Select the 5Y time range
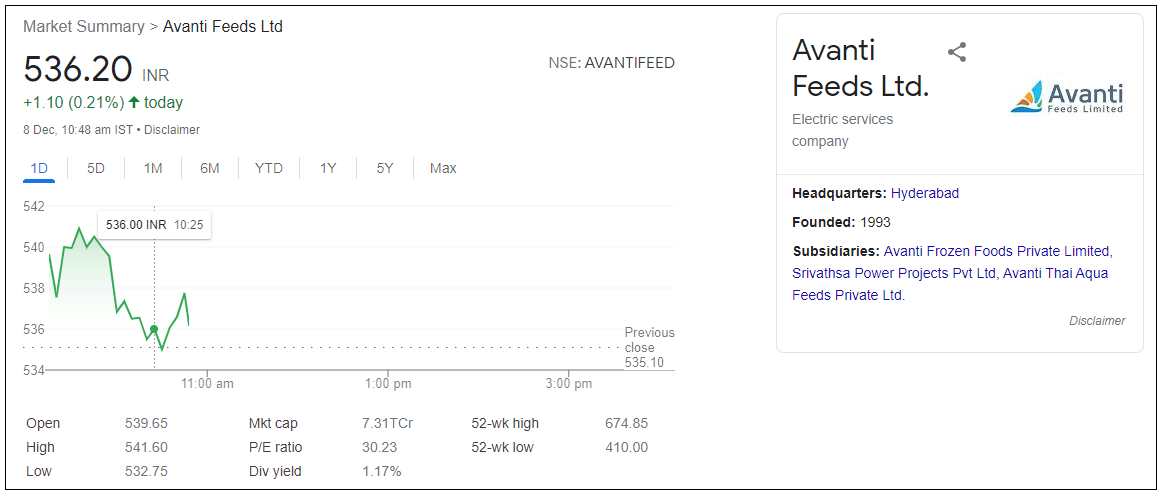Viewport: 1162px width, 494px height. [385, 168]
